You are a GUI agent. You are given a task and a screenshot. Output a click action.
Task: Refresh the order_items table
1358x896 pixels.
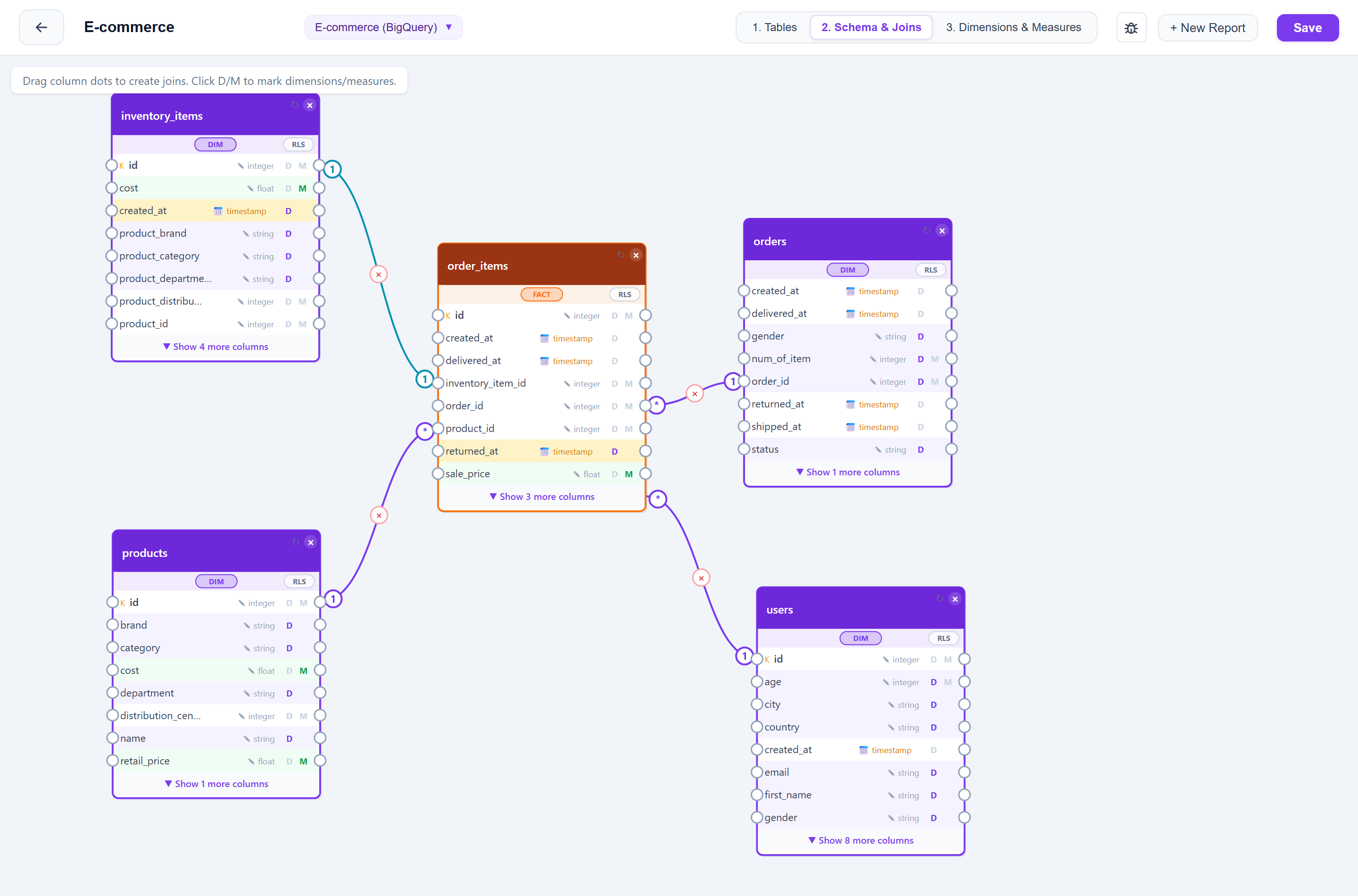pyautogui.click(x=621, y=255)
